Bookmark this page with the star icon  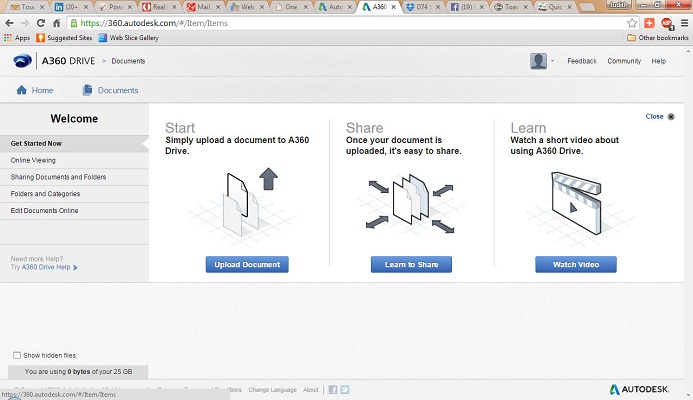point(632,23)
